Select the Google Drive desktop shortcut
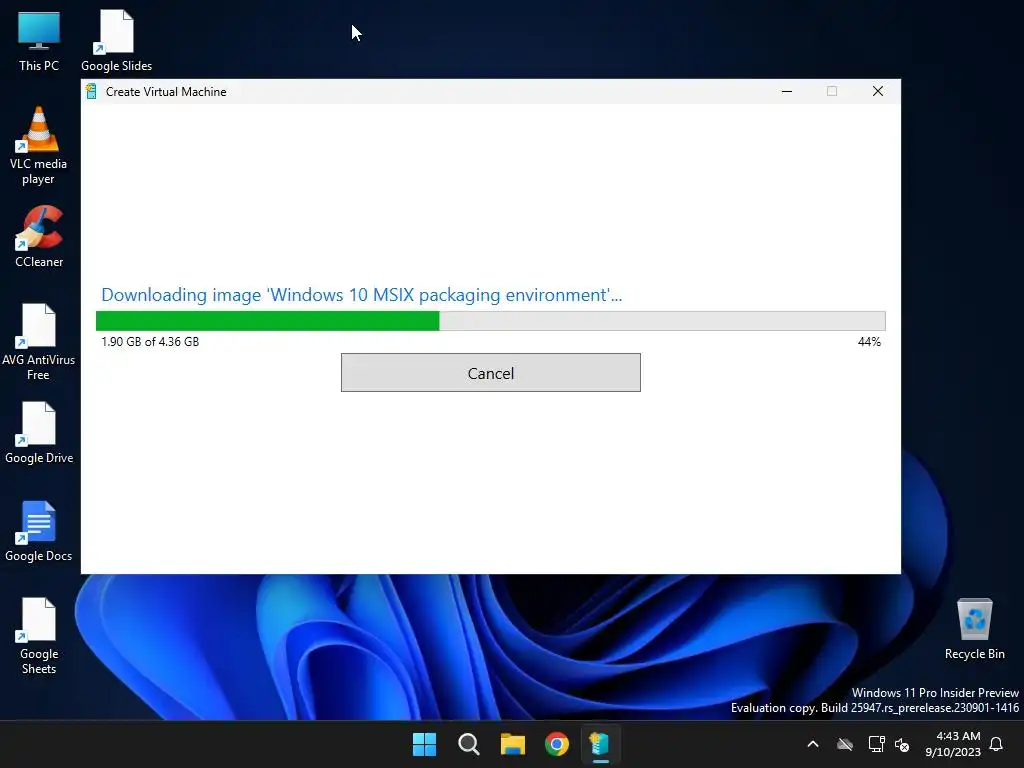This screenshot has height=768, width=1024. [x=39, y=433]
